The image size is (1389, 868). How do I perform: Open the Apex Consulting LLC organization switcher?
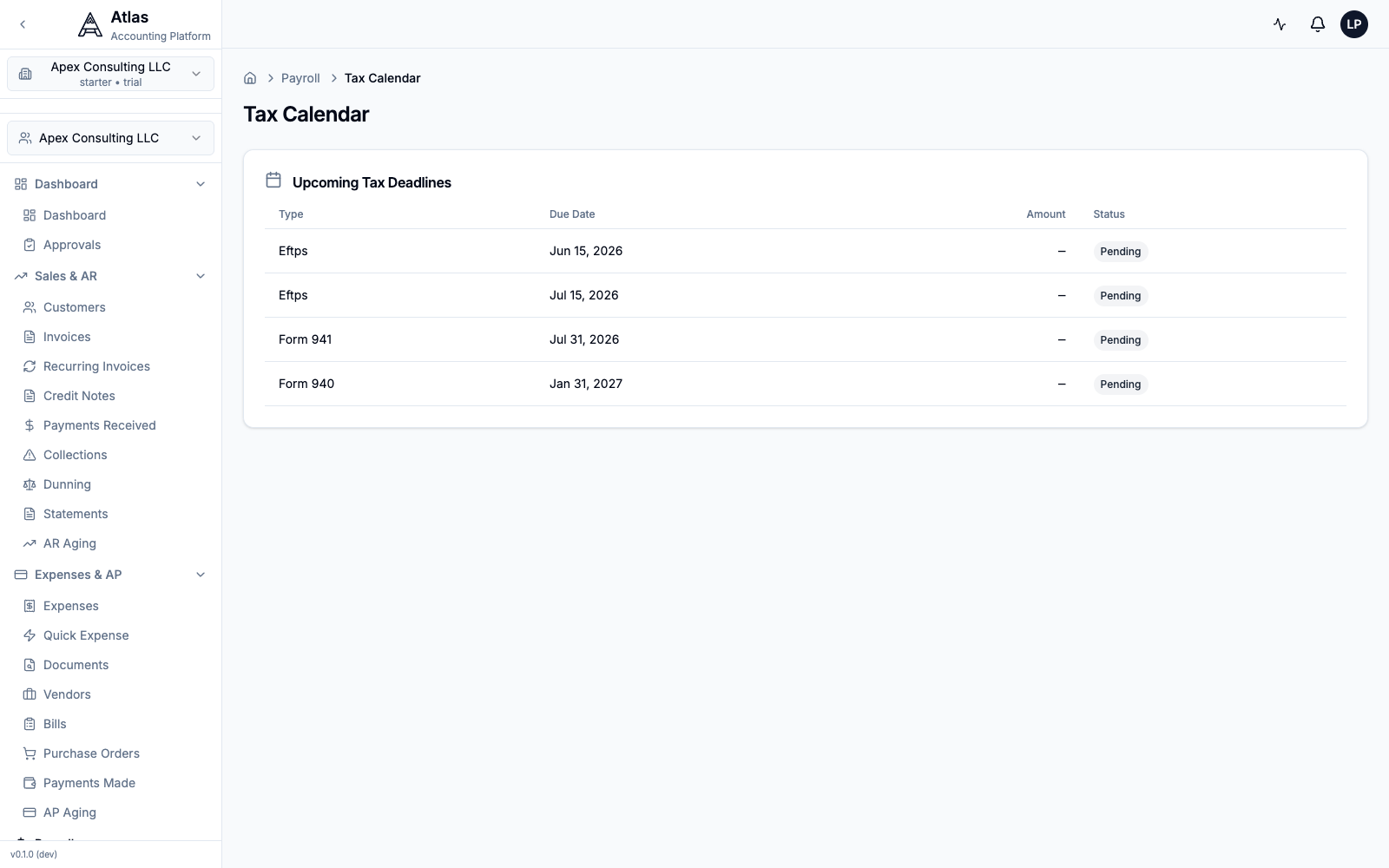(x=111, y=74)
